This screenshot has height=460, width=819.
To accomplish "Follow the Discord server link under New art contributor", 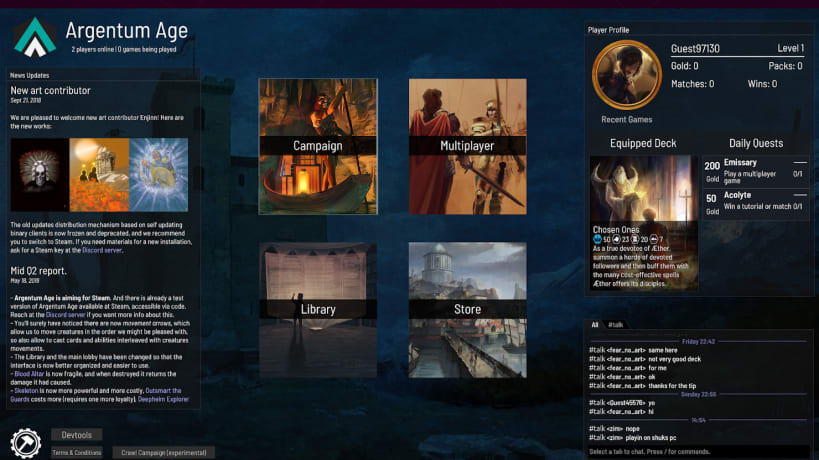I will [102, 251].
